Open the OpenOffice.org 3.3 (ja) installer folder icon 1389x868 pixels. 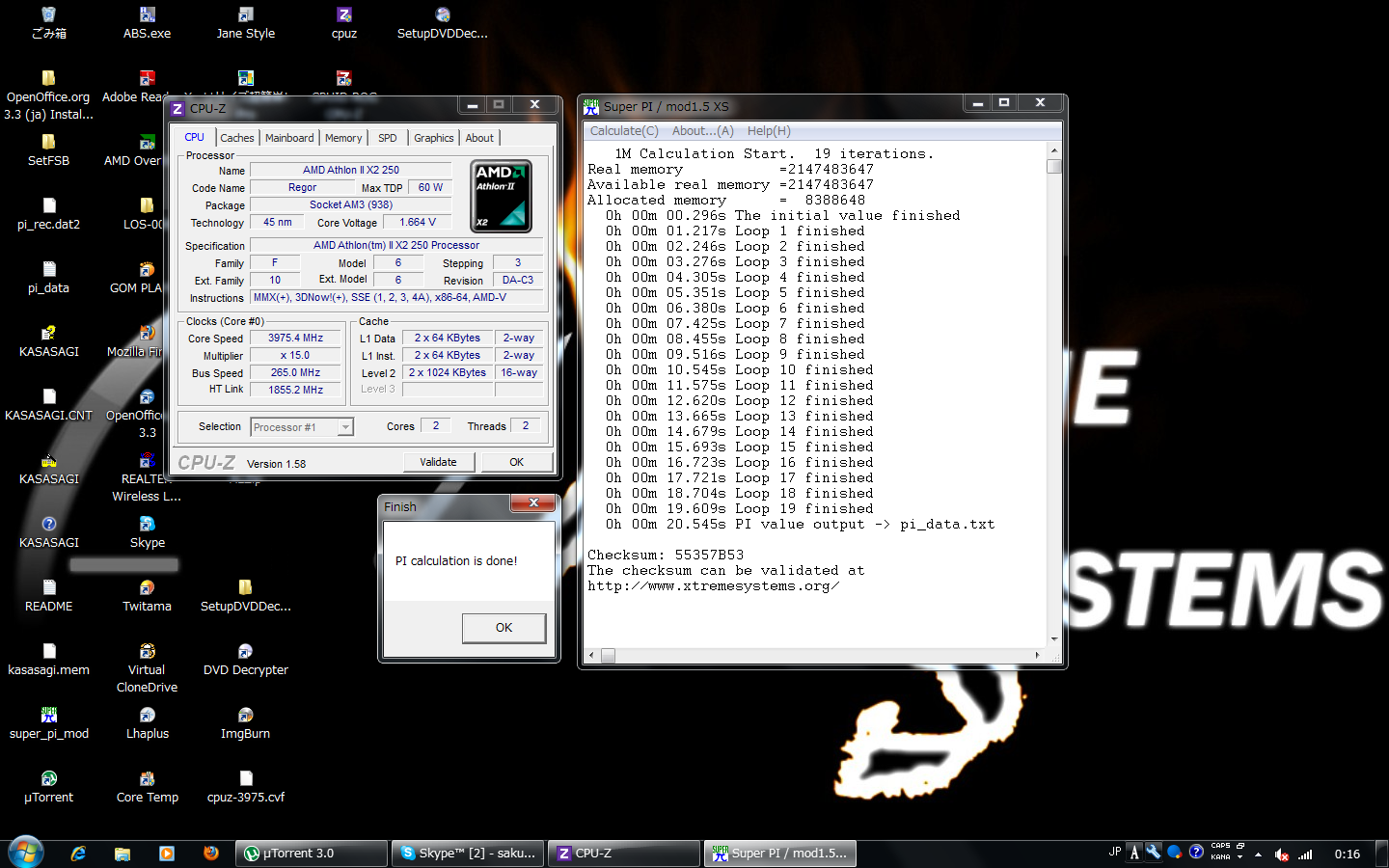click(x=48, y=95)
